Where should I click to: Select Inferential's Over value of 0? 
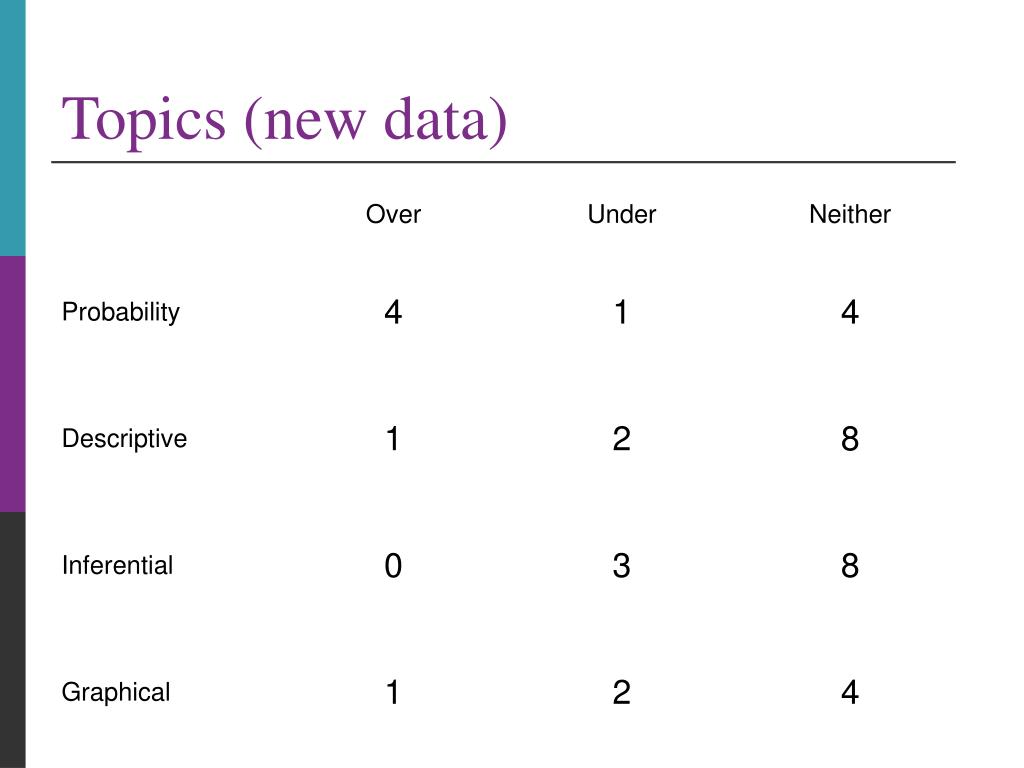[393, 566]
